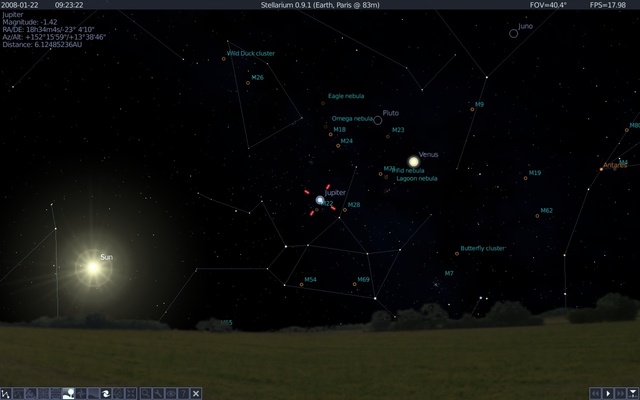Screen dimensions: 640x400
Task: Select the M62 marker
Action: click(537, 216)
